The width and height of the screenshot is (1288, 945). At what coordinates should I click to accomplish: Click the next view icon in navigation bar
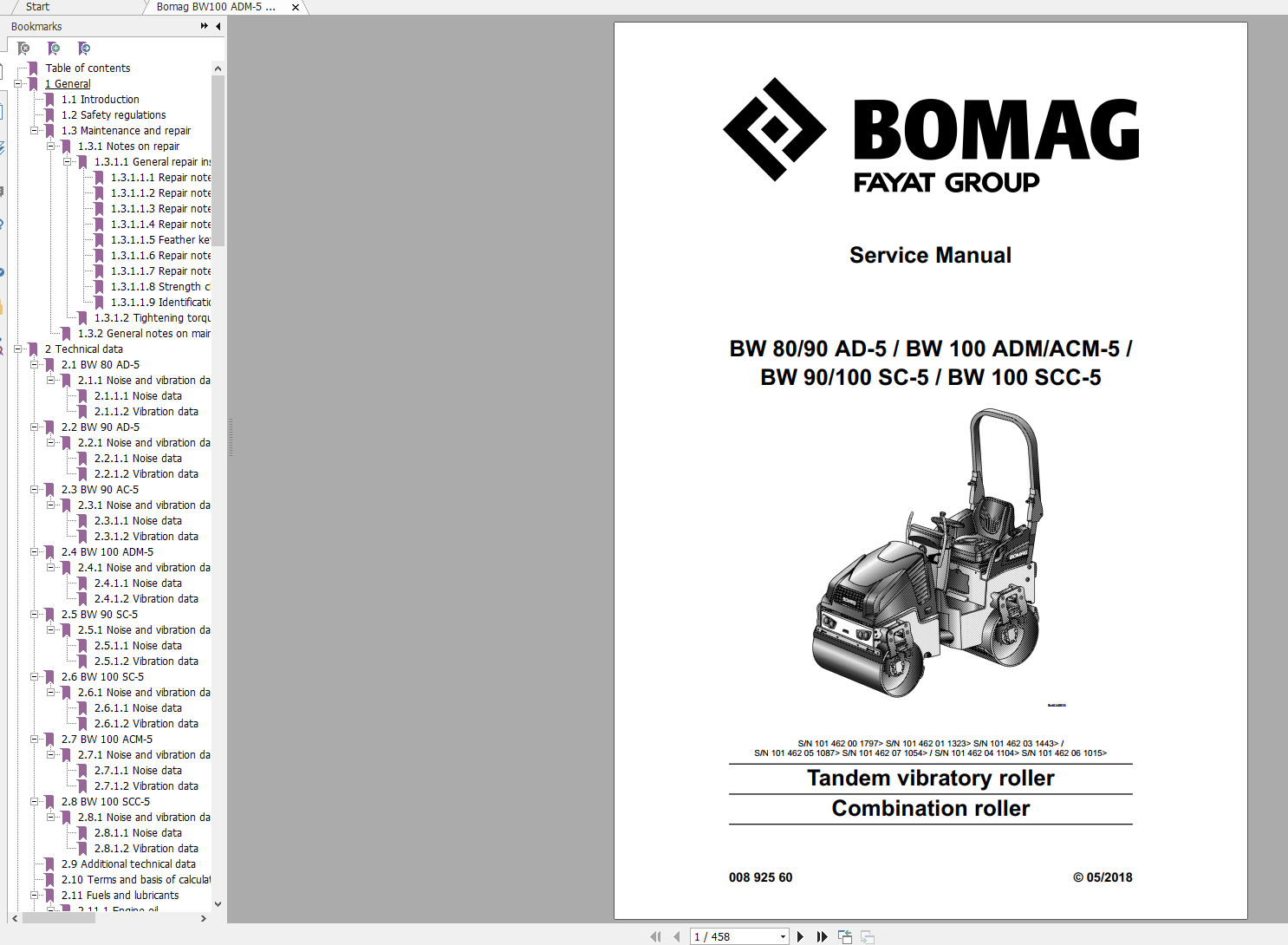click(868, 936)
